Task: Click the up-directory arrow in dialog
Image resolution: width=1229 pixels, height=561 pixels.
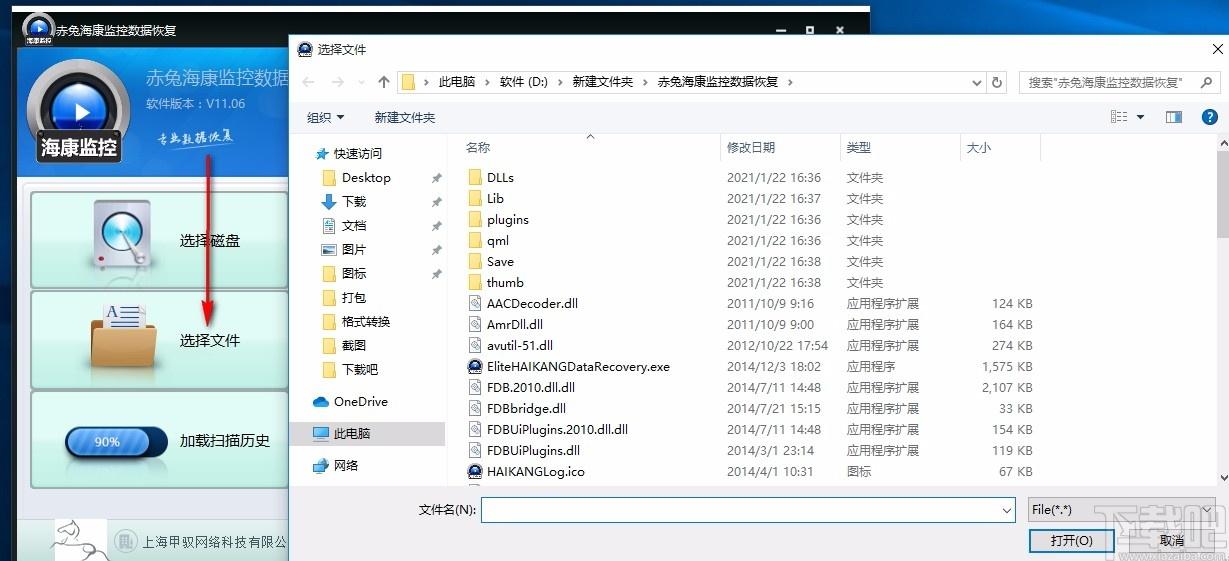Action: coord(384,82)
